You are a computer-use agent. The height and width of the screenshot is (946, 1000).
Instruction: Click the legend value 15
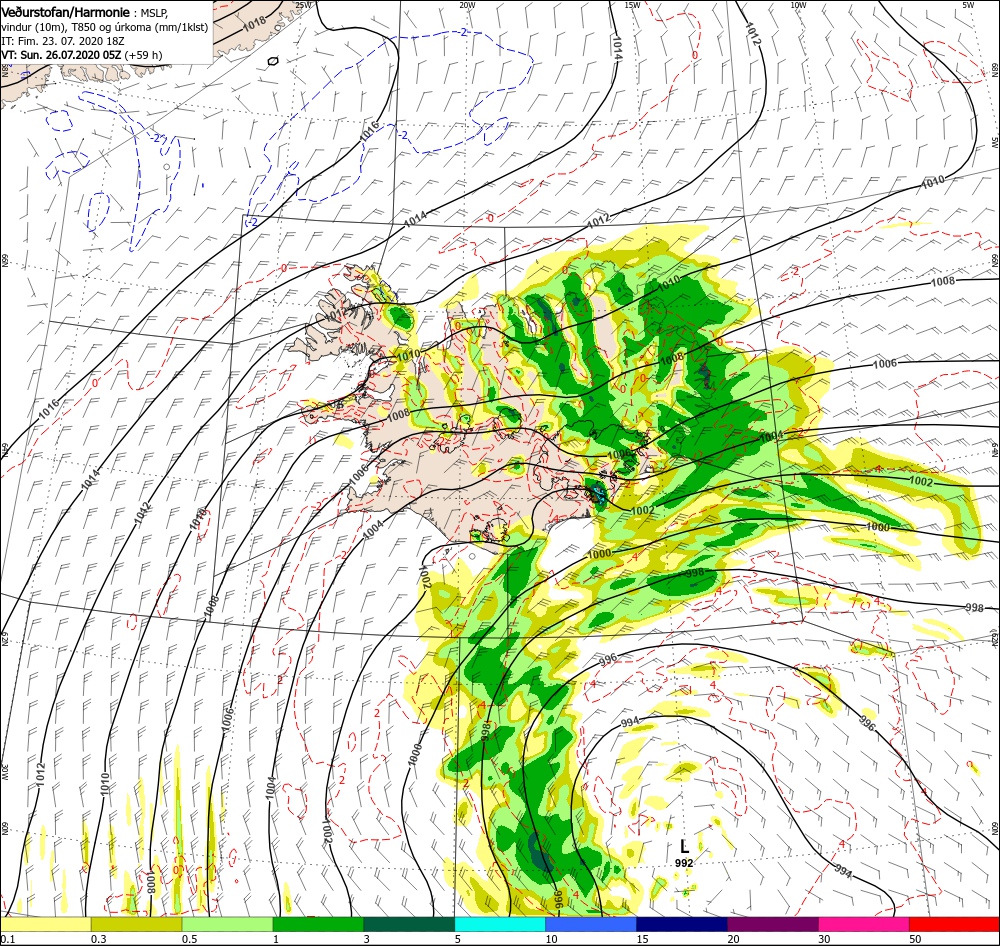click(642, 939)
